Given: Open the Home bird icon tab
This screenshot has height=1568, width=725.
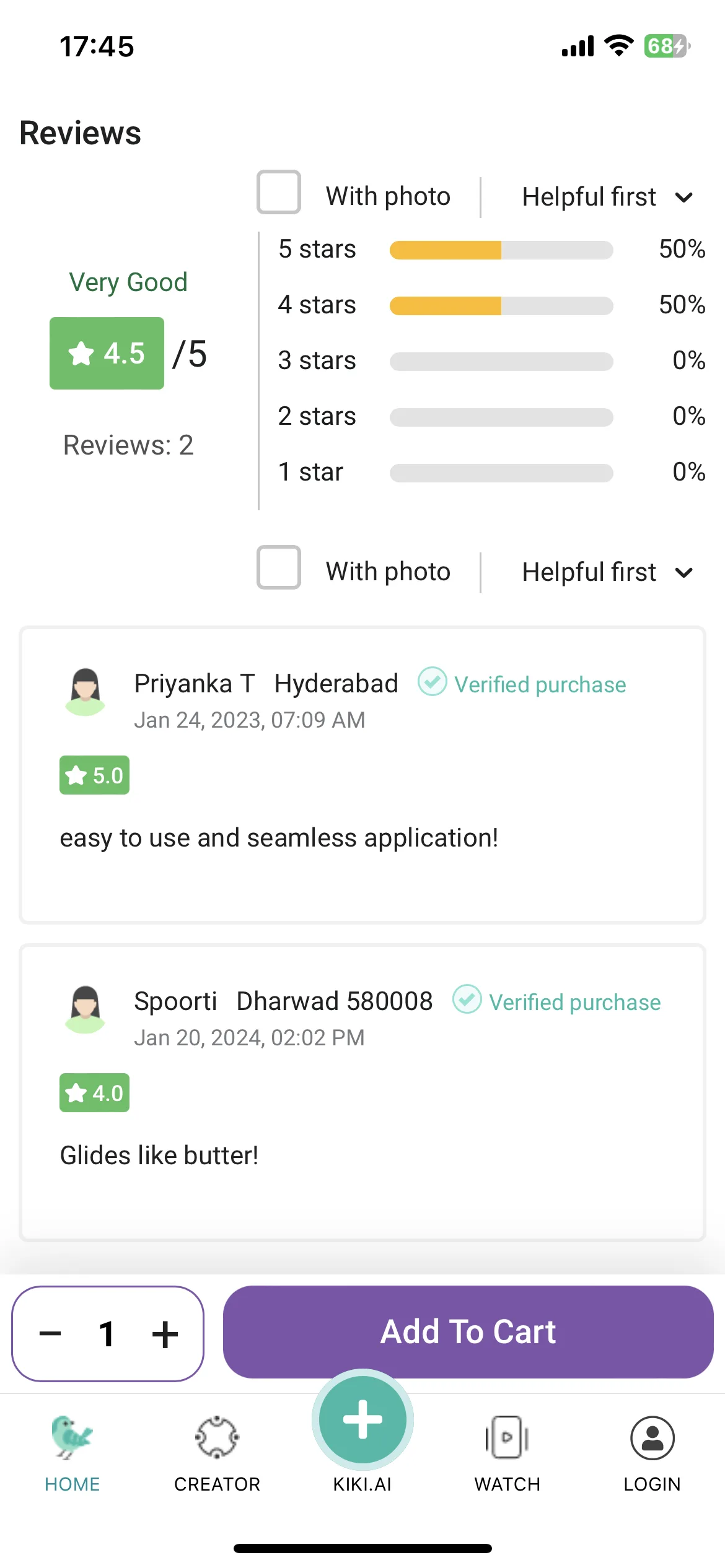Looking at the screenshot, I should point(72,1437).
